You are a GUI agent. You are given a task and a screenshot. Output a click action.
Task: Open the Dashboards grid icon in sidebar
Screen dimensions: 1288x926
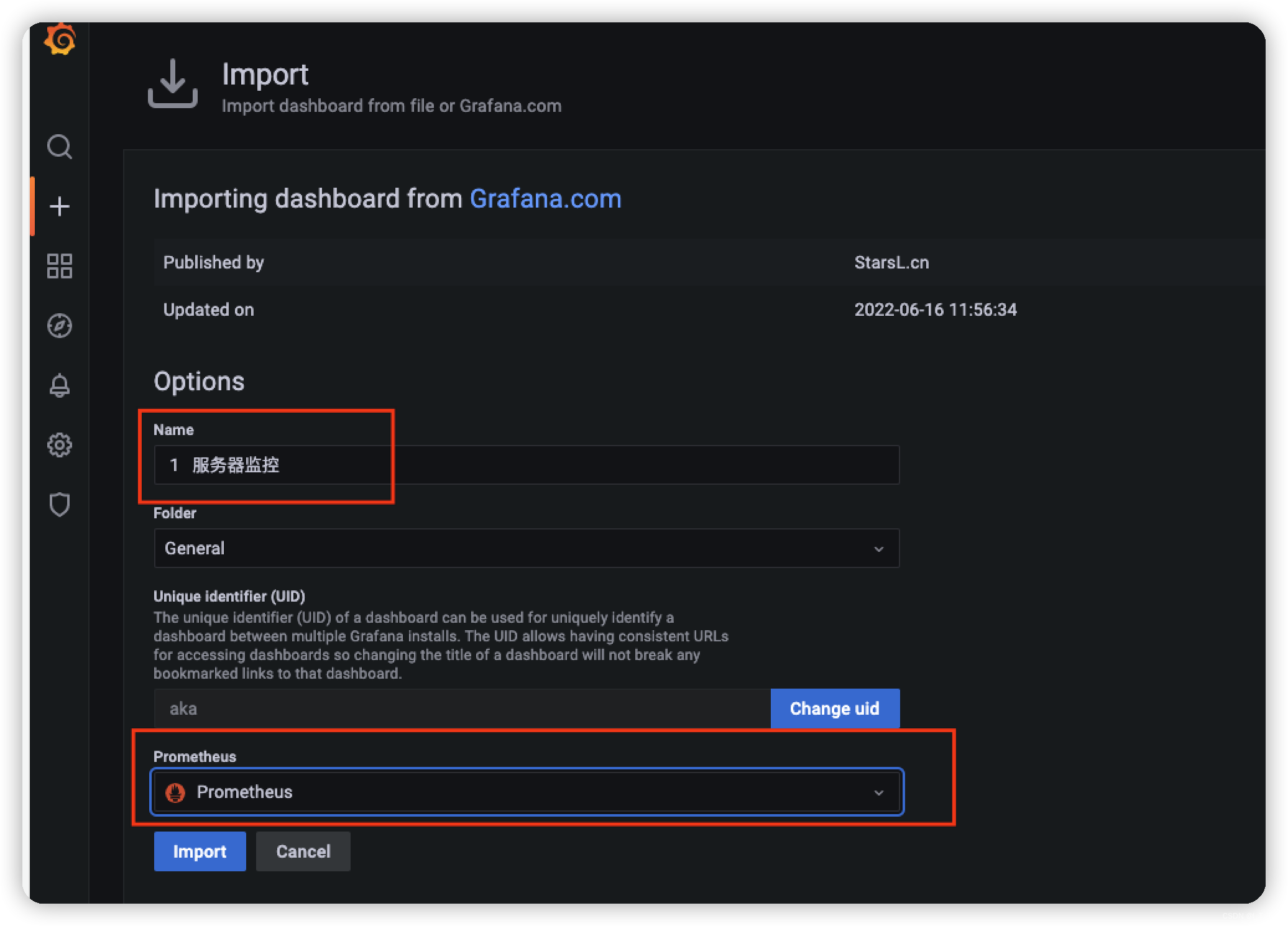coord(60,266)
